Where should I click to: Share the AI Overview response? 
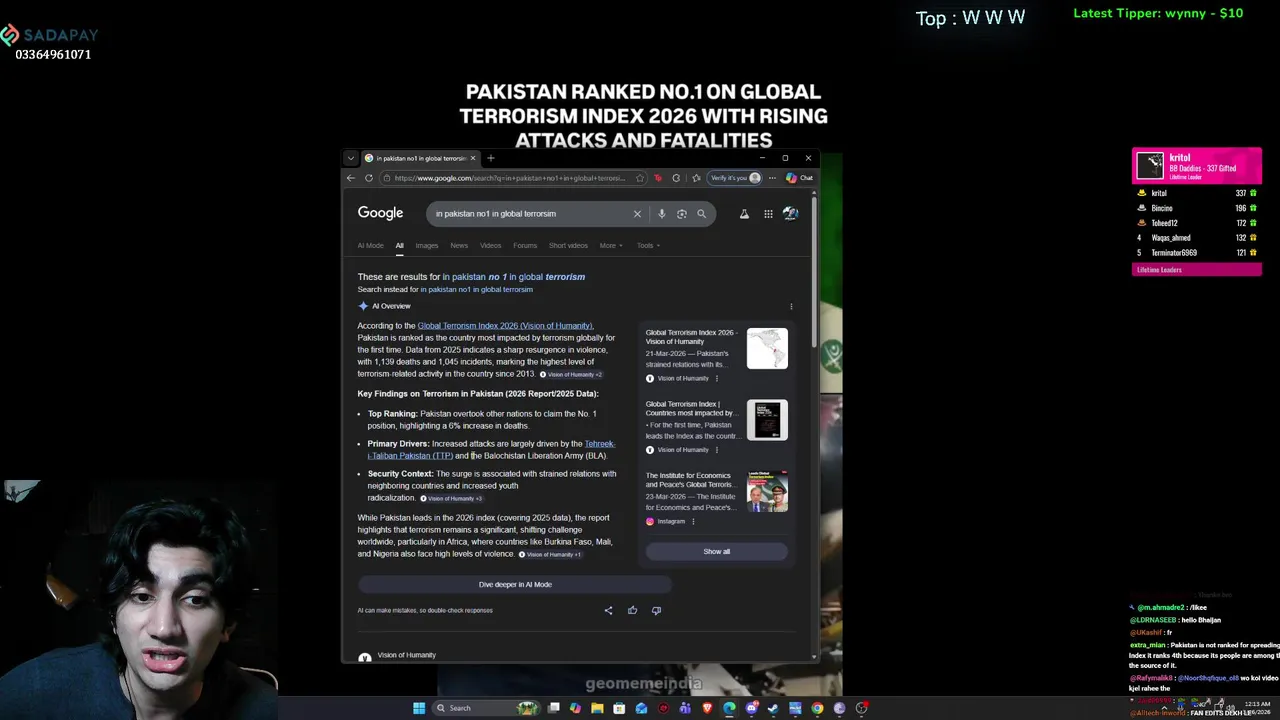[x=608, y=610]
